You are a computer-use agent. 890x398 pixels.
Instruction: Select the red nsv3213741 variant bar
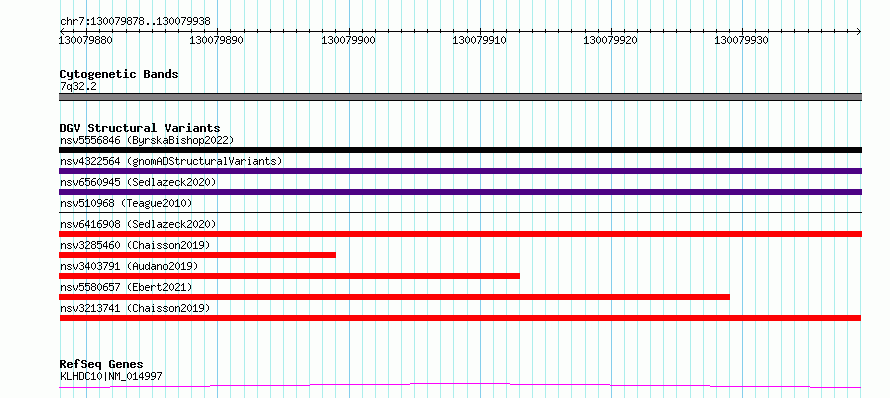click(460, 318)
